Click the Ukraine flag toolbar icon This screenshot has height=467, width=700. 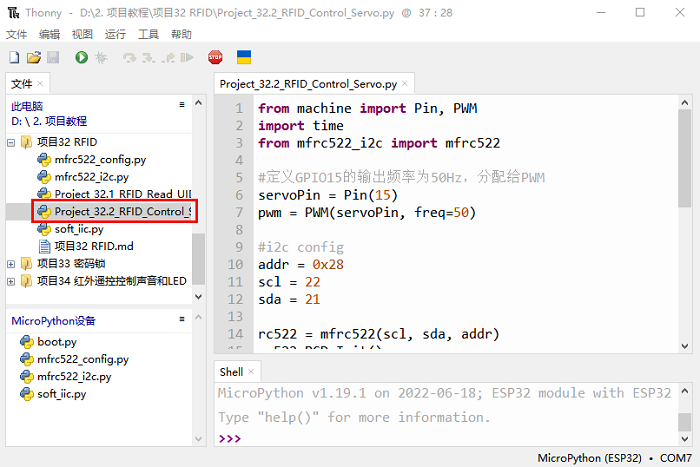point(244,58)
